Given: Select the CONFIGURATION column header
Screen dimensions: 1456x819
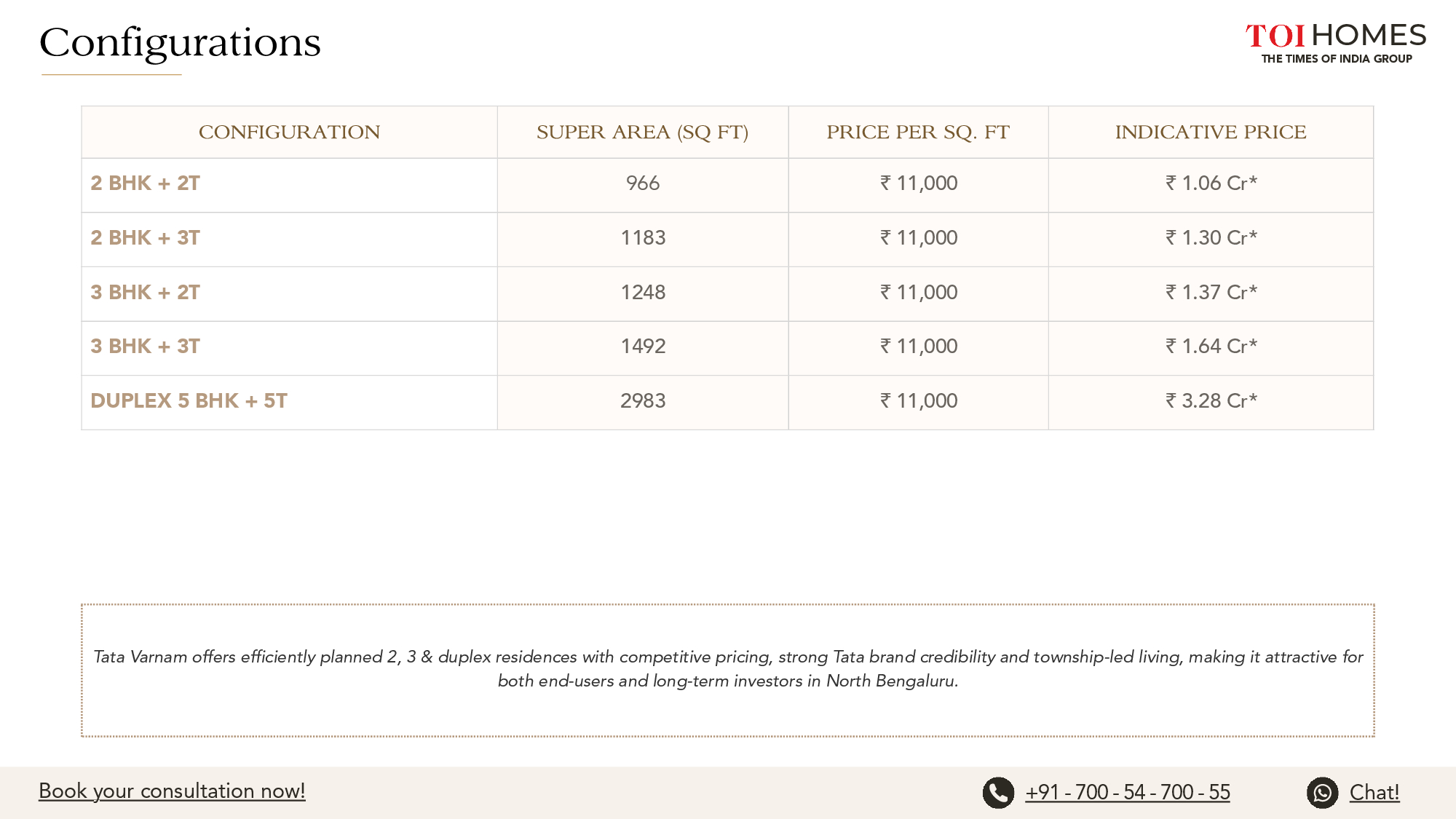Looking at the screenshot, I should click(290, 132).
